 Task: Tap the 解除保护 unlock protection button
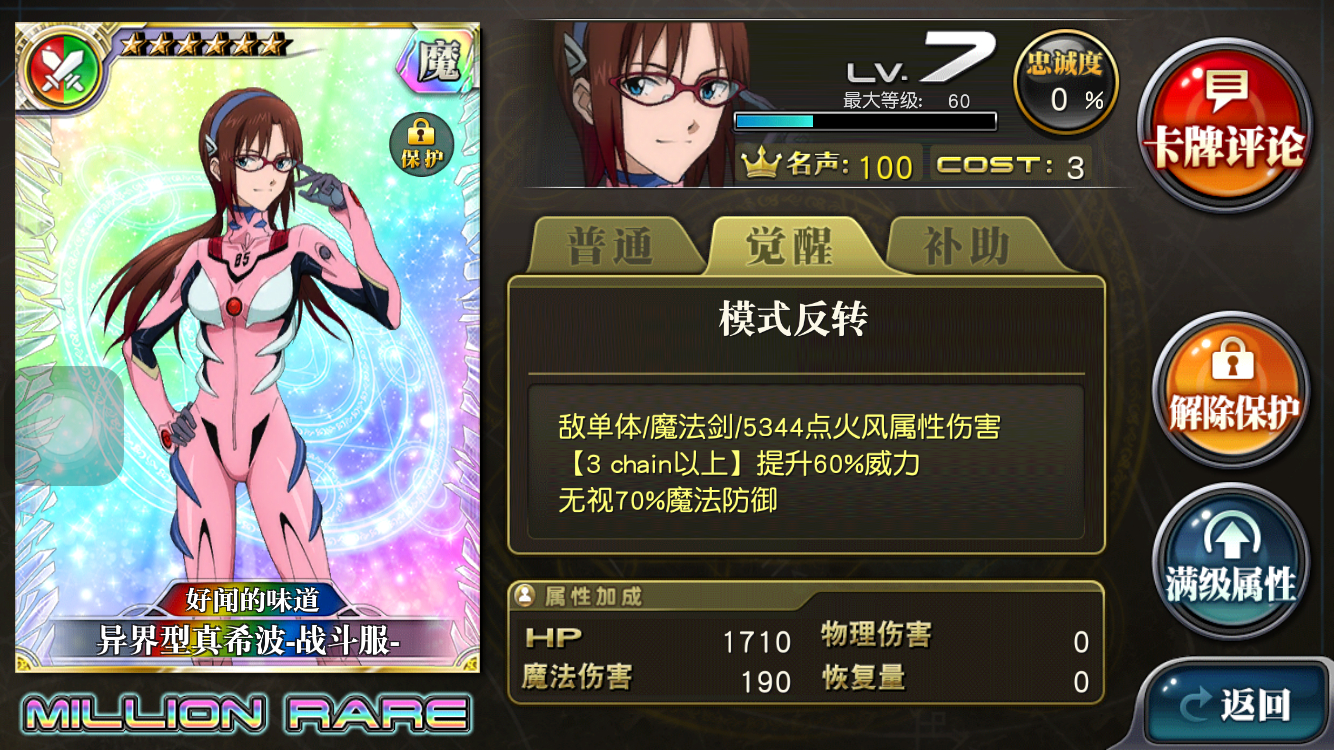(x=1231, y=389)
